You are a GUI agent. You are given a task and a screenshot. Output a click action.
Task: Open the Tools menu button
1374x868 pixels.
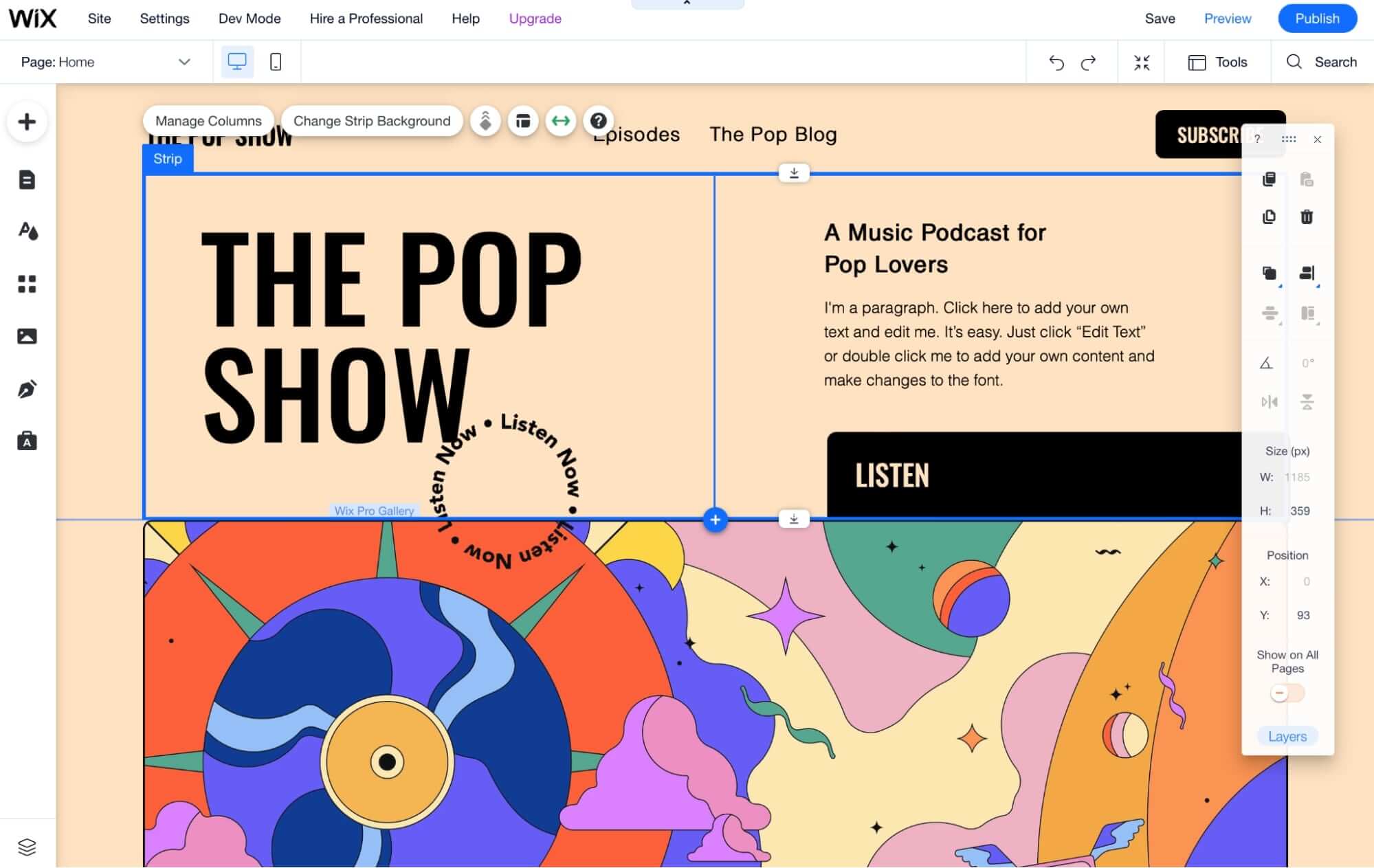pos(1217,63)
